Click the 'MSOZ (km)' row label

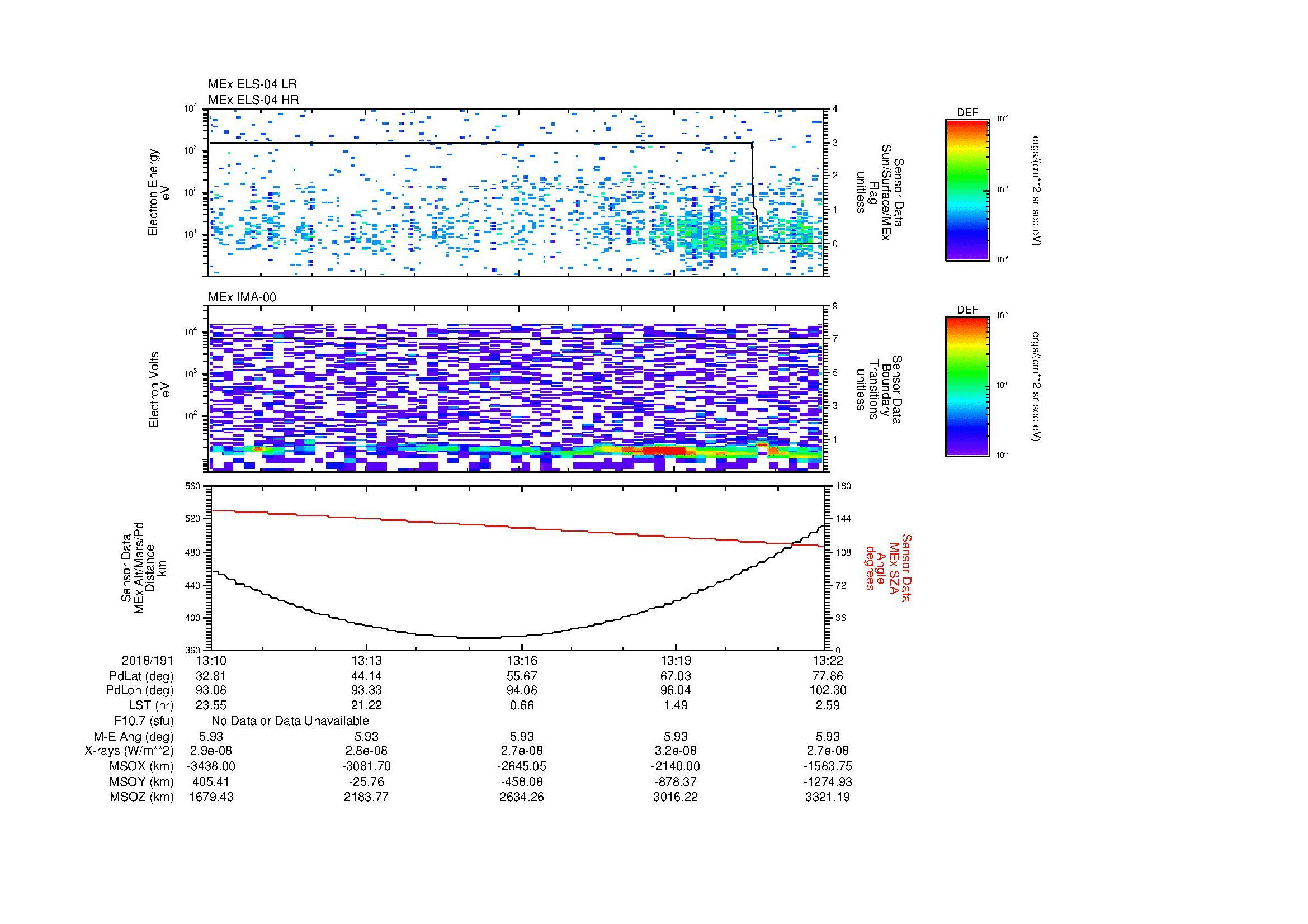142,798
